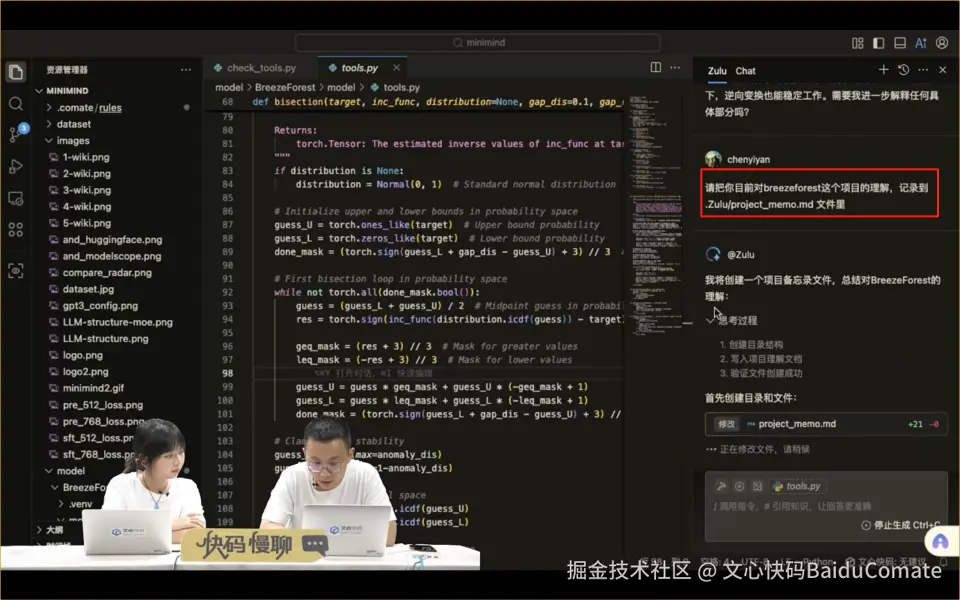Open the Remote Explorer icon
This screenshot has height=600, width=960.
(15, 198)
